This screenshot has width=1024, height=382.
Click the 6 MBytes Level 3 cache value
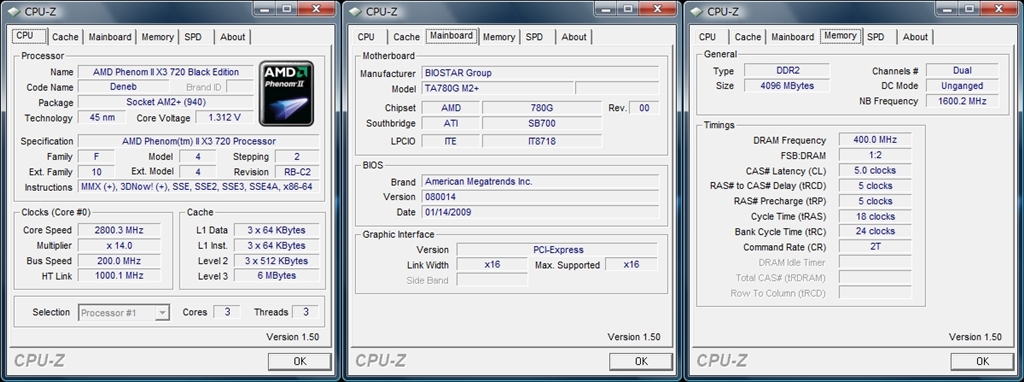[x=276, y=276]
